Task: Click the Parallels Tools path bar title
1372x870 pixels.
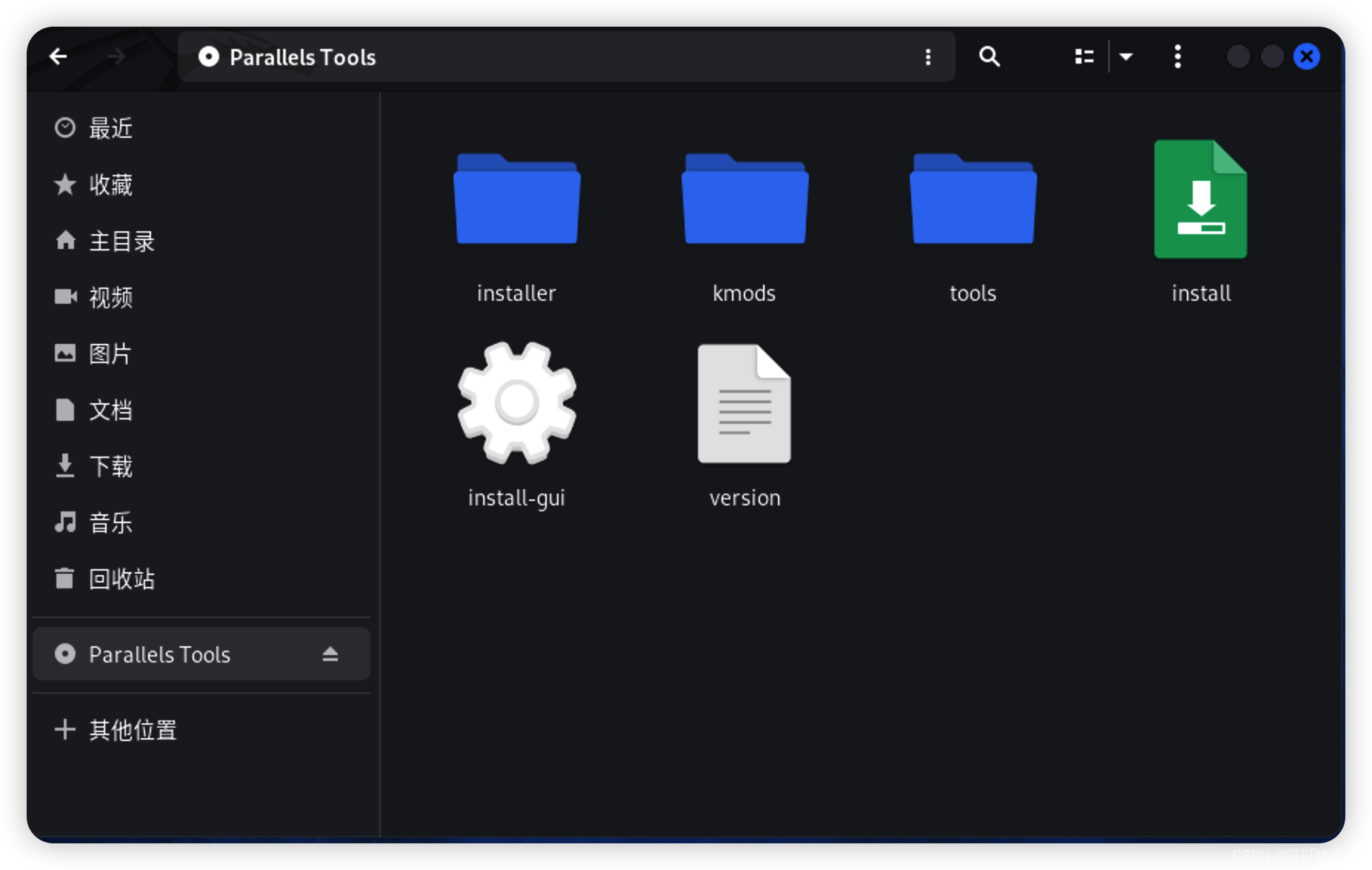Action: (302, 57)
